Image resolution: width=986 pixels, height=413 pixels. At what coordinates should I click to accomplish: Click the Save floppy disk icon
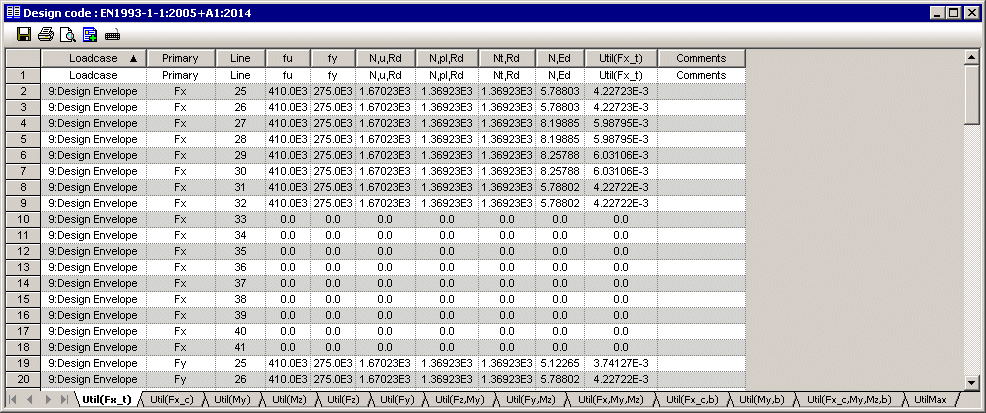(x=23, y=35)
